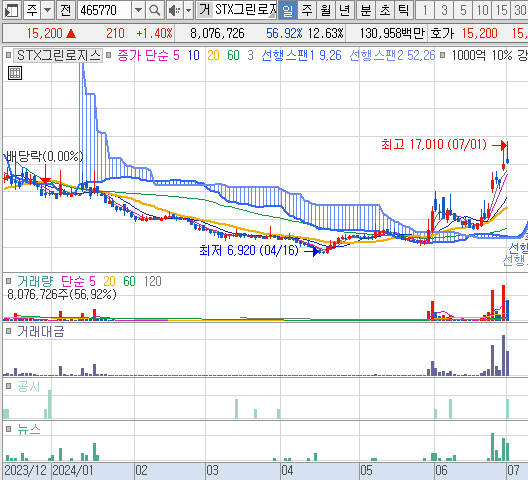The height and width of the screenshot is (480, 528).
Task: Click the 거래량 volume panel label
Action: (35, 281)
